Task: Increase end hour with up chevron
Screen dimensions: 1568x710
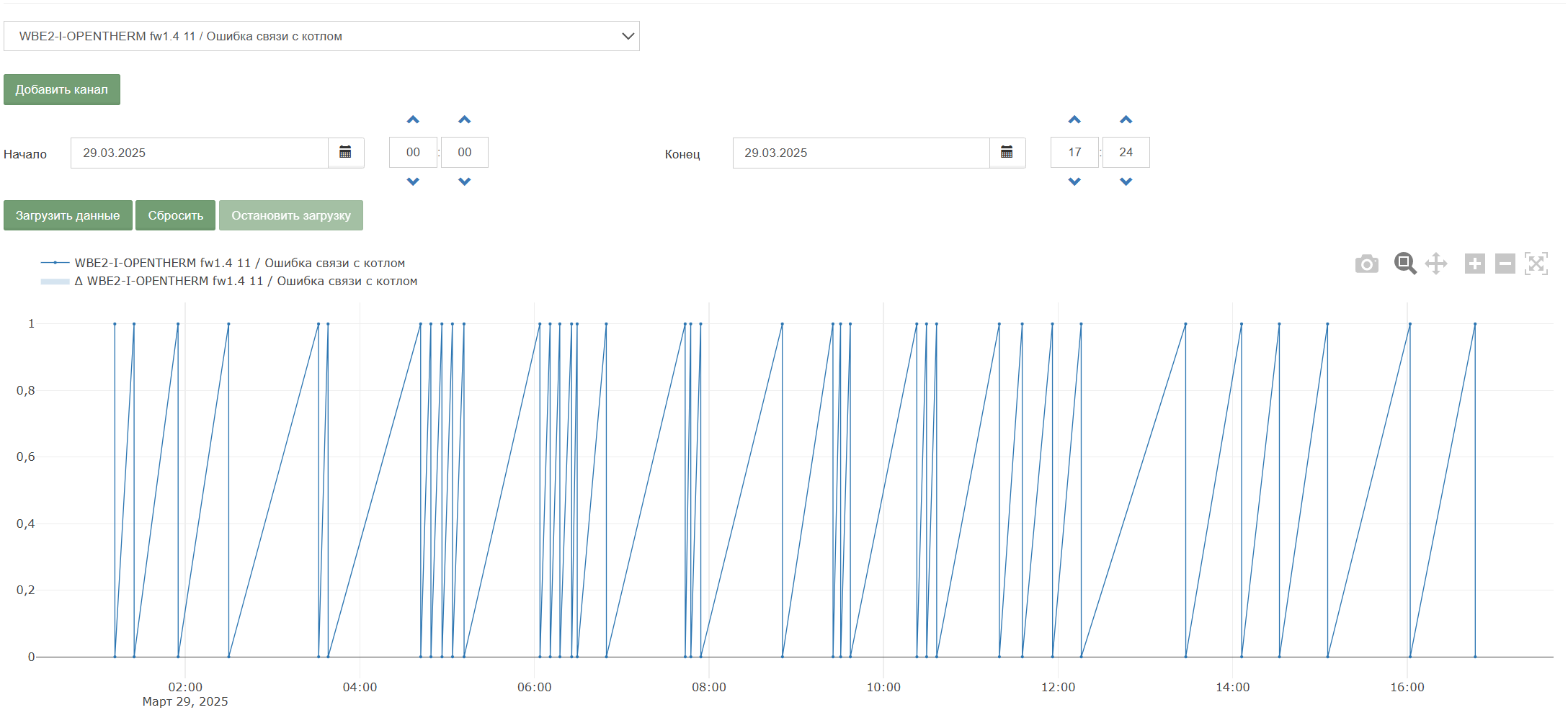Action: tap(1074, 120)
